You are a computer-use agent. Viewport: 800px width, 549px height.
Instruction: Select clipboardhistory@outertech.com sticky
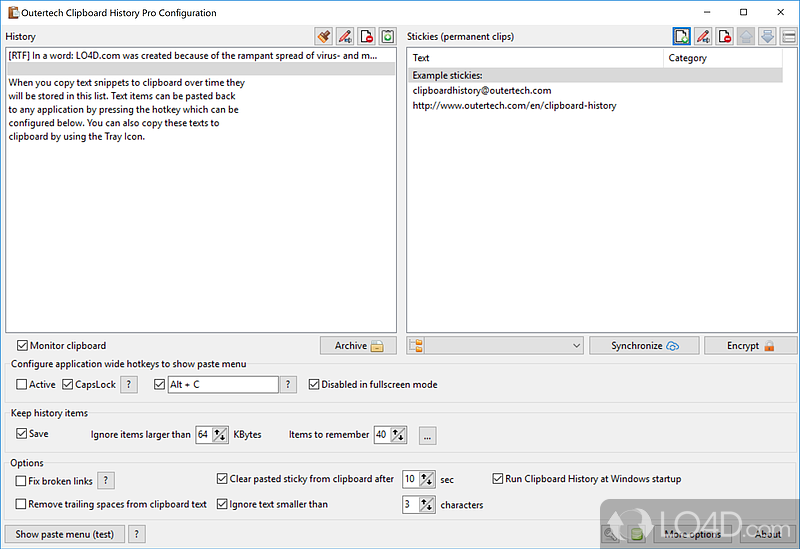tap(595, 90)
